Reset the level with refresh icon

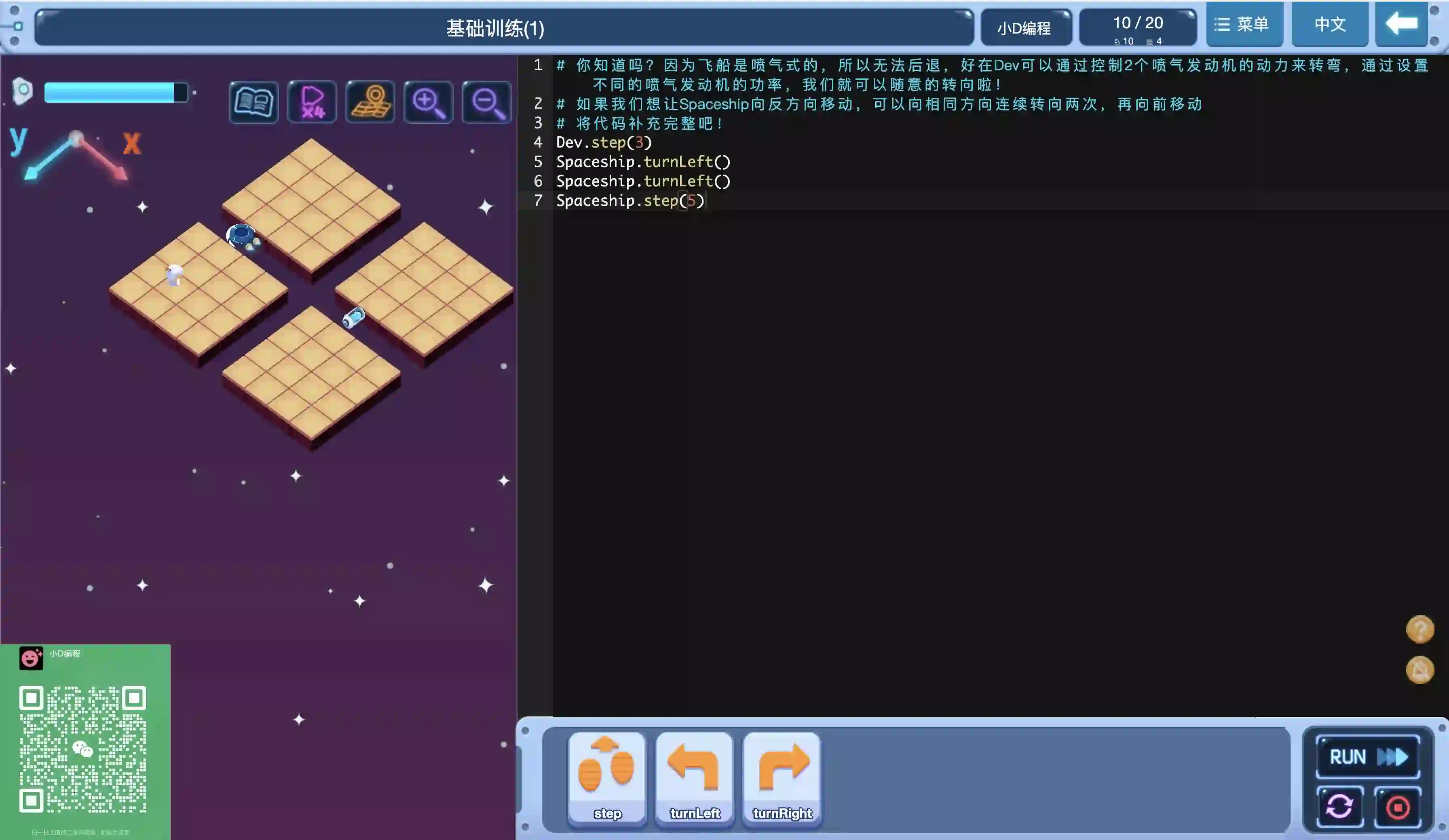point(1339,807)
